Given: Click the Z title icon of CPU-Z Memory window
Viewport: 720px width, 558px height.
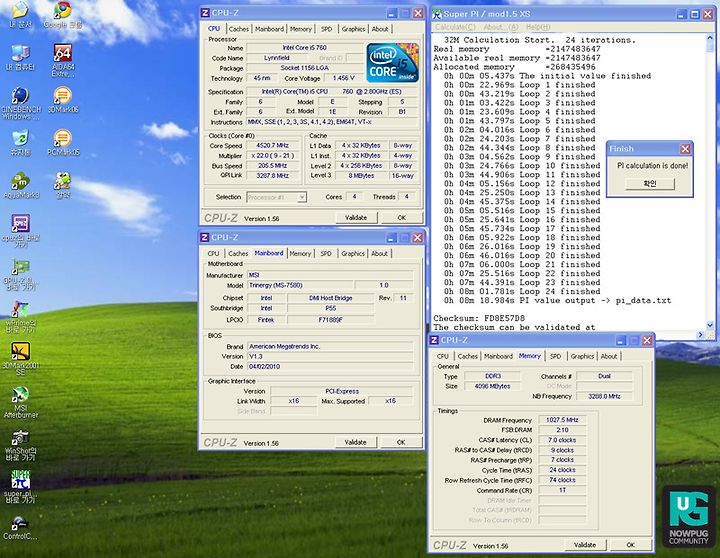Looking at the screenshot, I should pyautogui.click(x=434, y=340).
